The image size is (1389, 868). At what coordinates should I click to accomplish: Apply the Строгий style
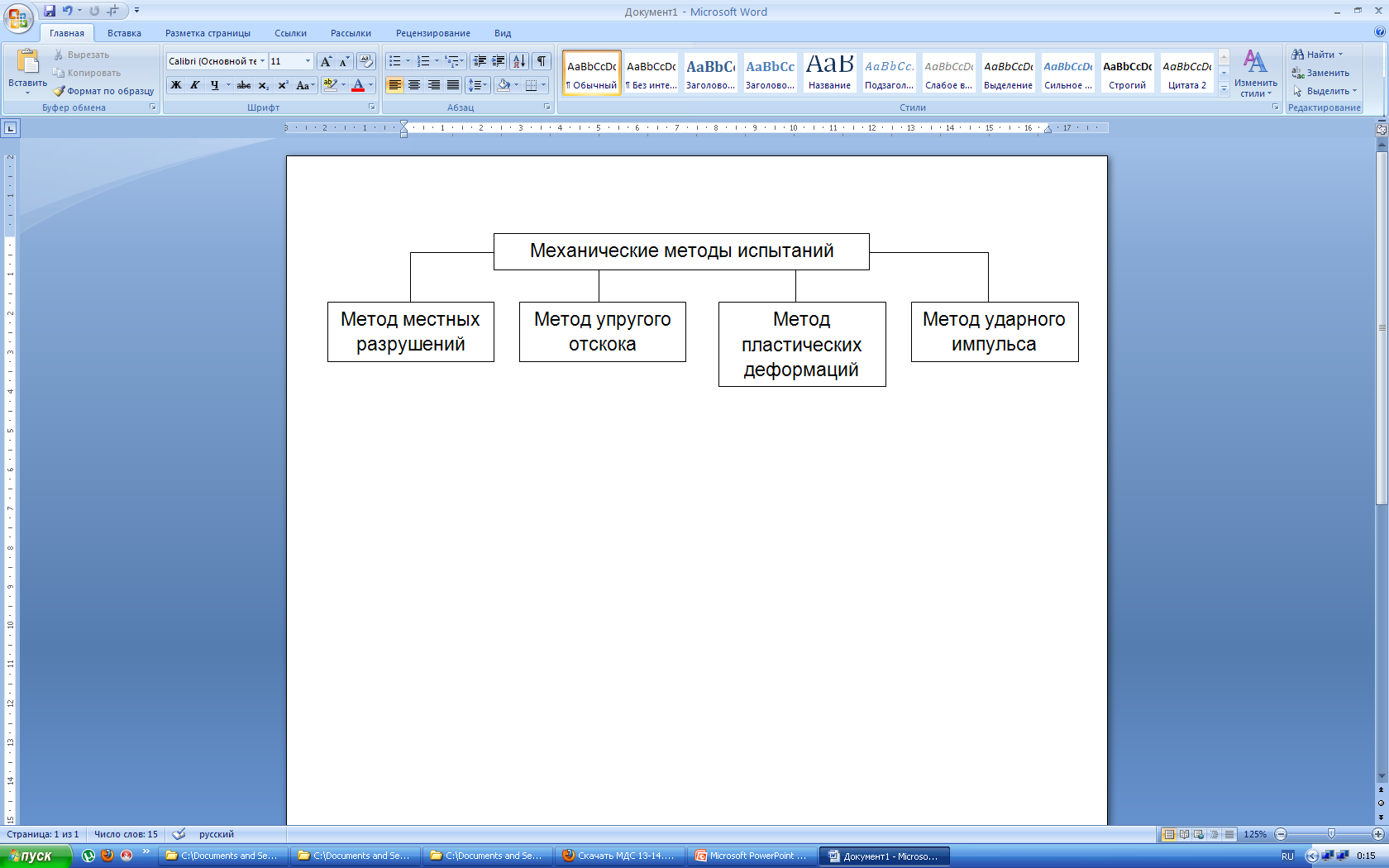1127,73
